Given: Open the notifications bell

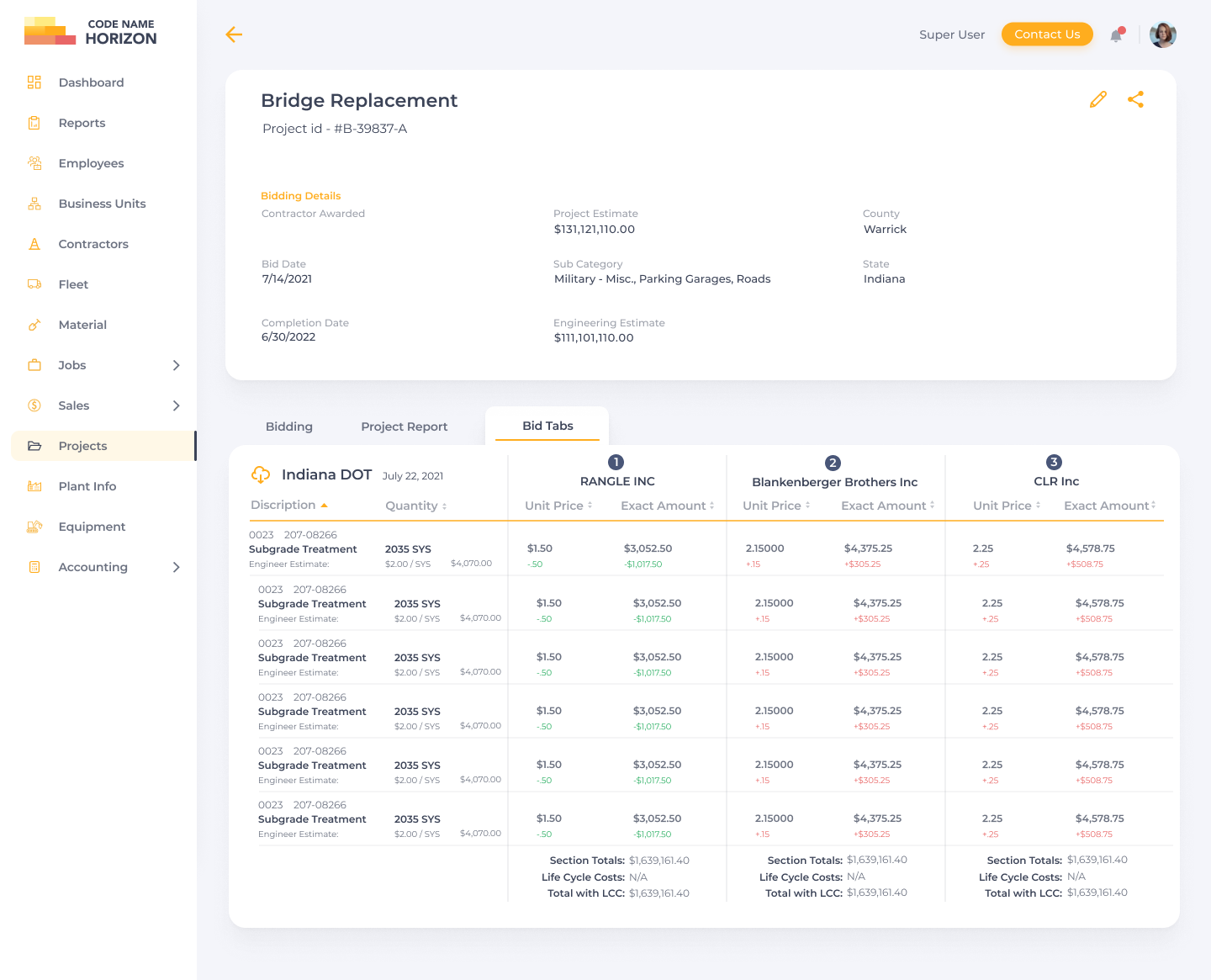Looking at the screenshot, I should (x=1116, y=35).
